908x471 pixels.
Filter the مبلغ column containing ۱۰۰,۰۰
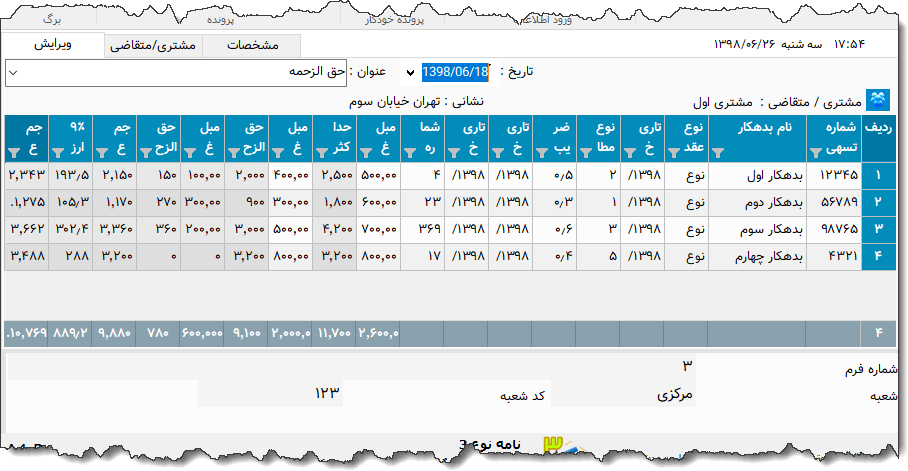coord(190,153)
